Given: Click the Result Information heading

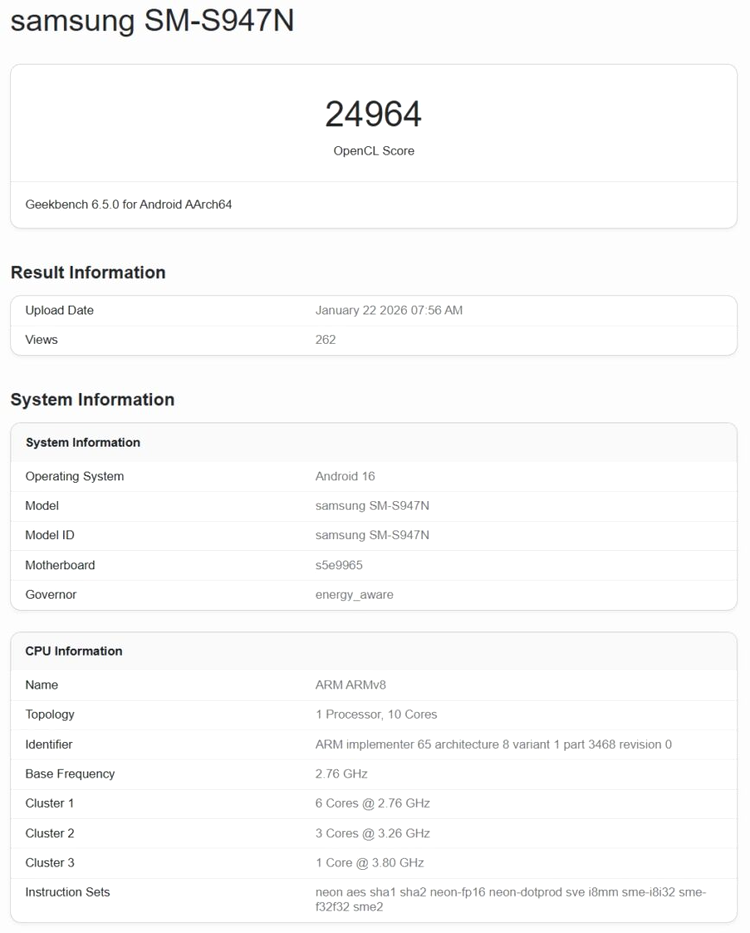Looking at the screenshot, I should (x=88, y=273).
